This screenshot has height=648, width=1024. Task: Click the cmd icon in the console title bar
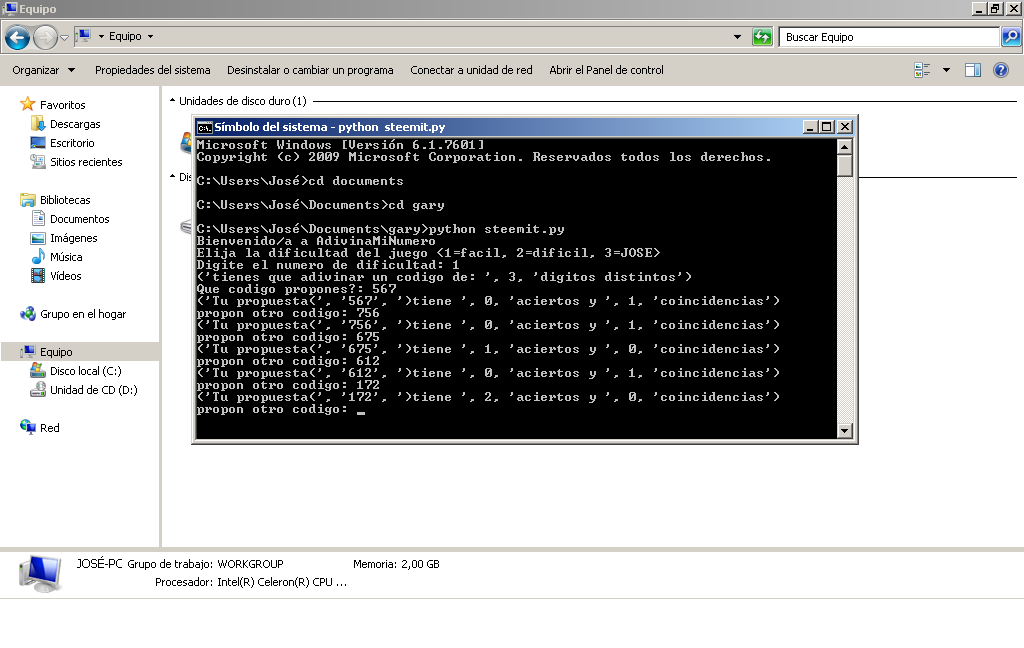(x=204, y=127)
